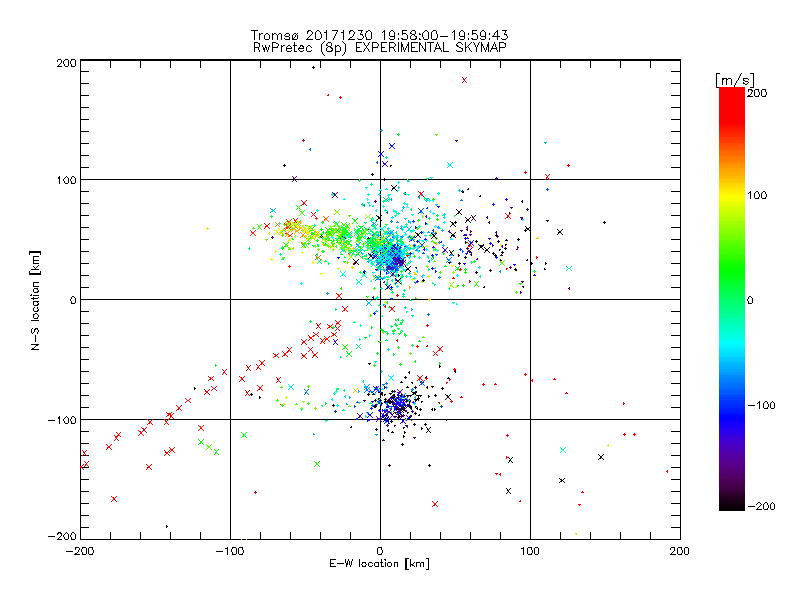Click the 100 tick label on colorbar

(x=757, y=195)
